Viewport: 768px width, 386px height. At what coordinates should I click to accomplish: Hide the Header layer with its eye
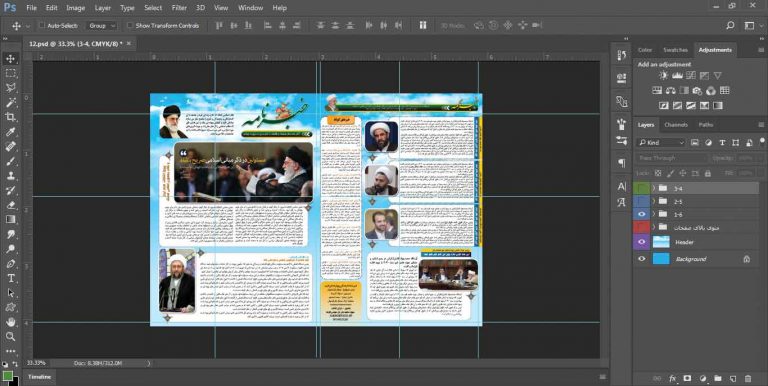(x=642, y=242)
